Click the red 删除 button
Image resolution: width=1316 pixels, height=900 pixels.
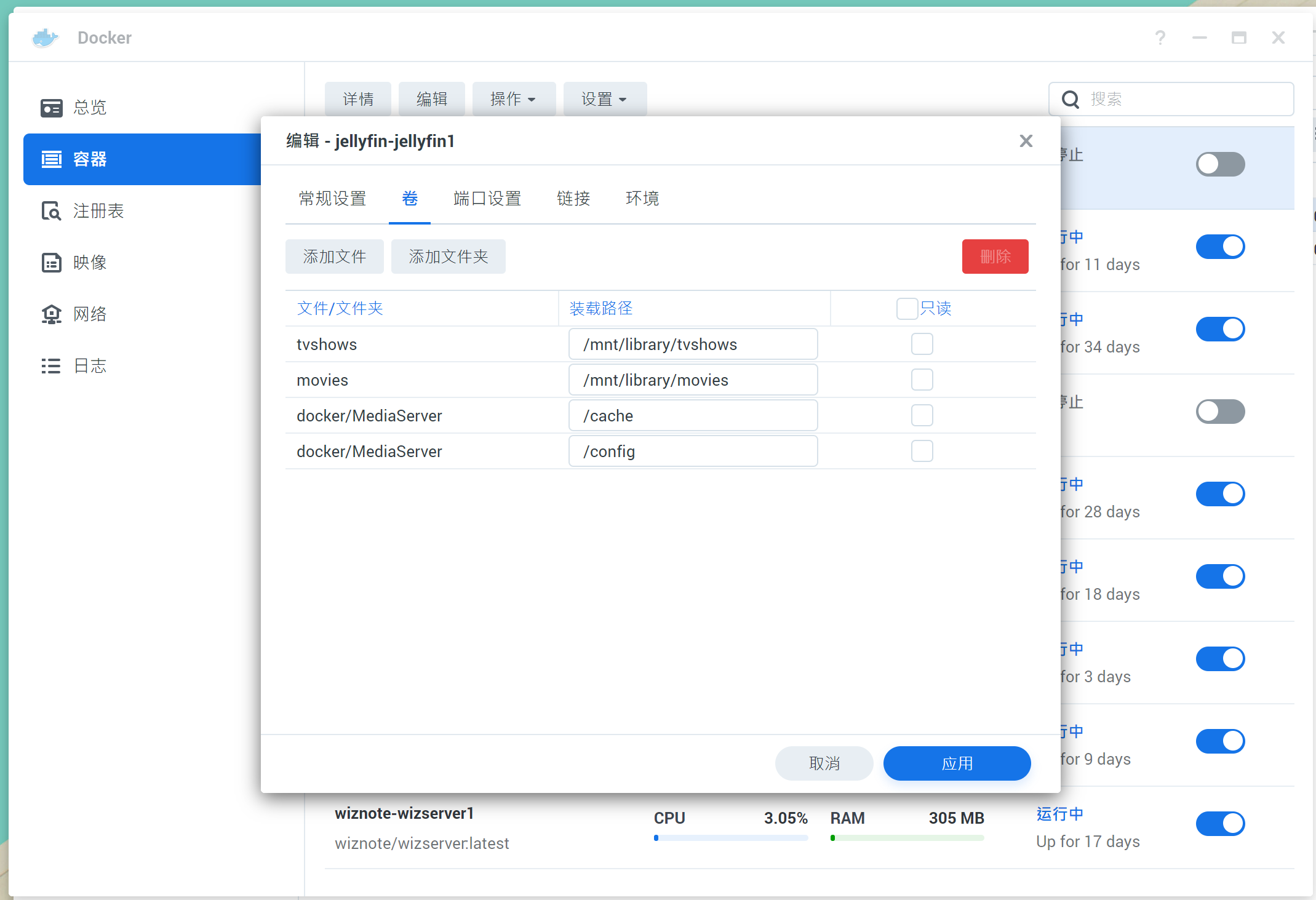pos(995,257)
